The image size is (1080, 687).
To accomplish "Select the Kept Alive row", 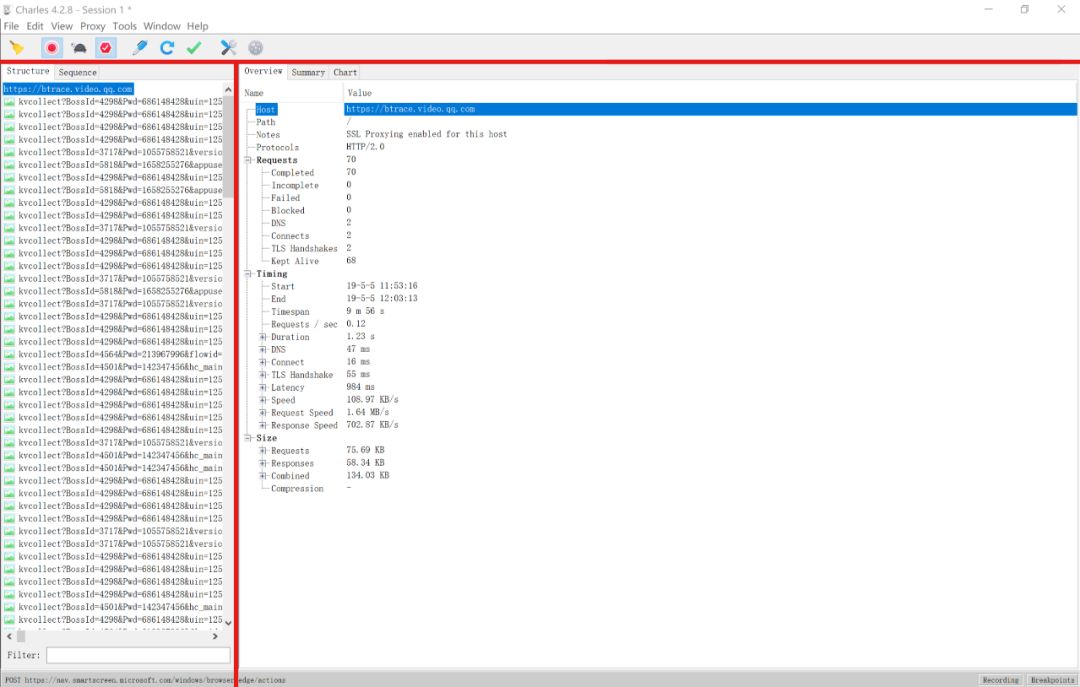I will (660, 261).
